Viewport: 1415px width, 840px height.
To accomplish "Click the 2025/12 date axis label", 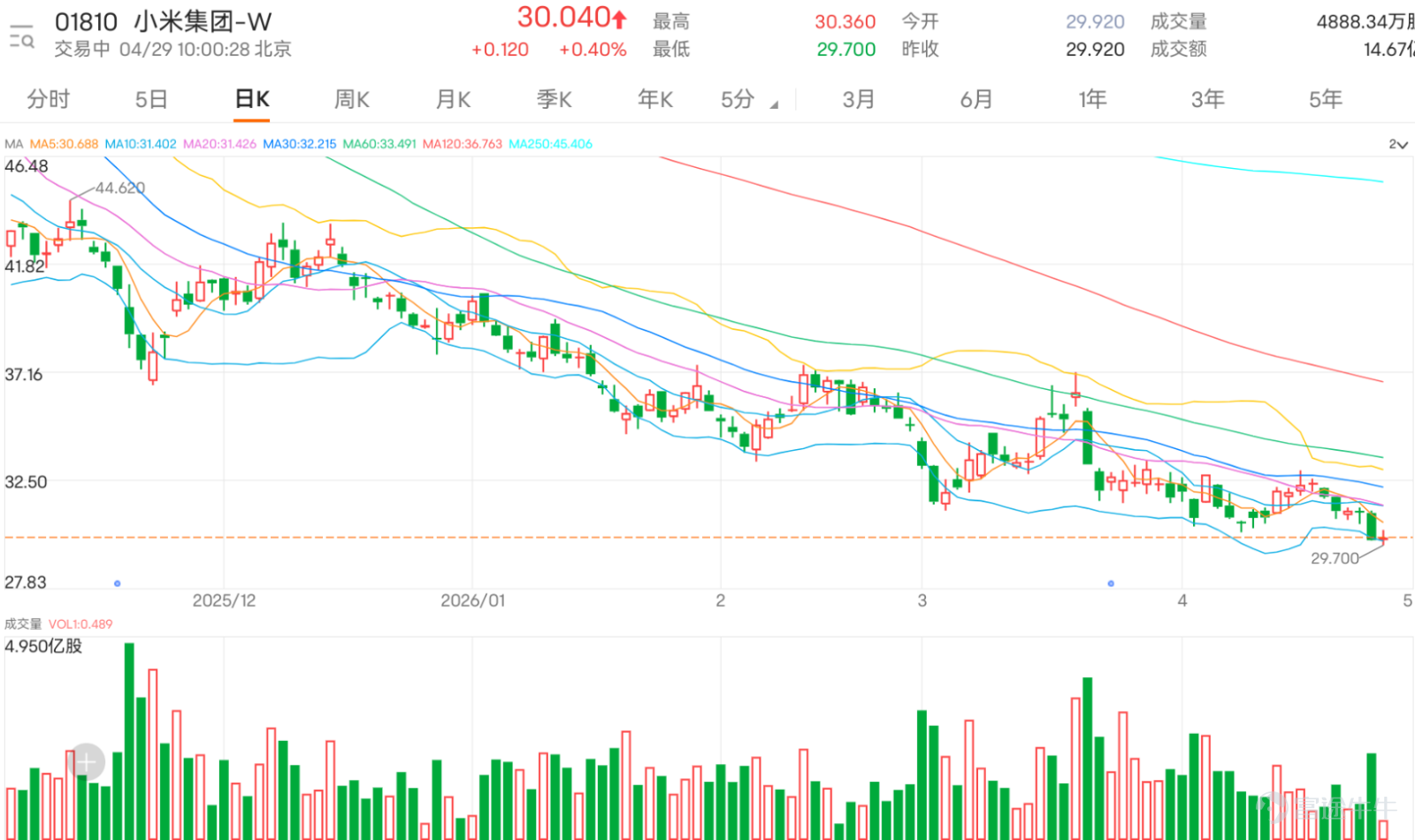I will 225,600.
